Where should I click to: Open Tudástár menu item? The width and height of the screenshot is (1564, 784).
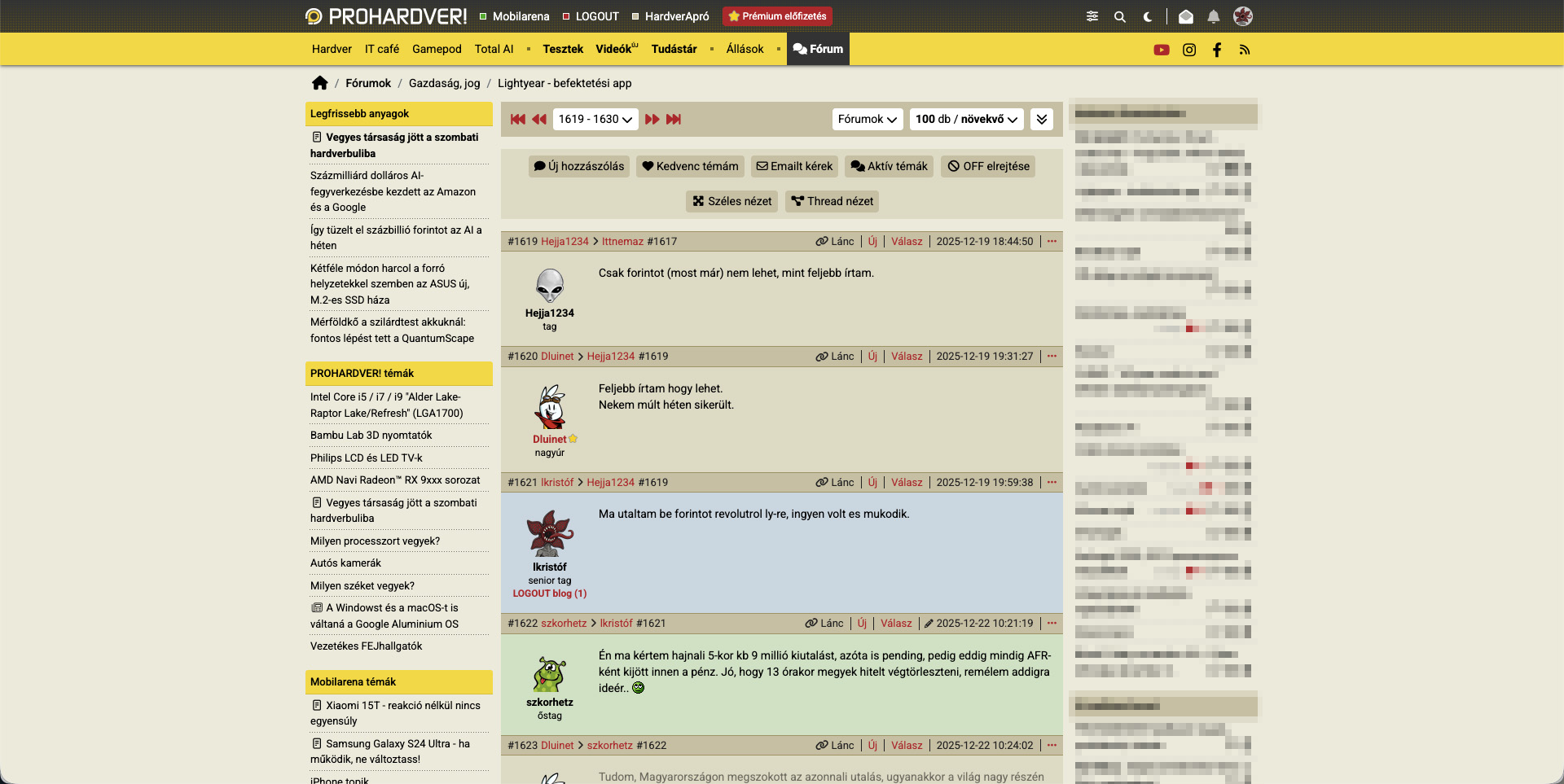tap(674, 49)
